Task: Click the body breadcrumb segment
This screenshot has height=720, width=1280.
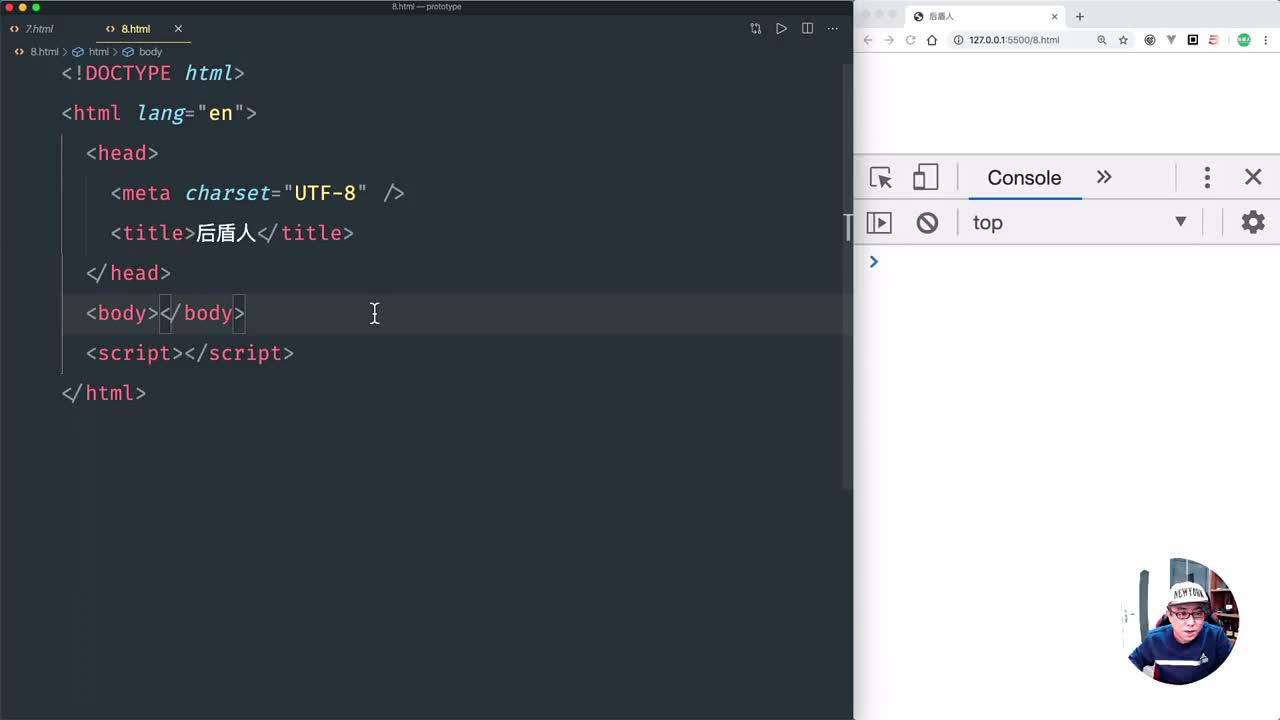Action: point(150,52)
